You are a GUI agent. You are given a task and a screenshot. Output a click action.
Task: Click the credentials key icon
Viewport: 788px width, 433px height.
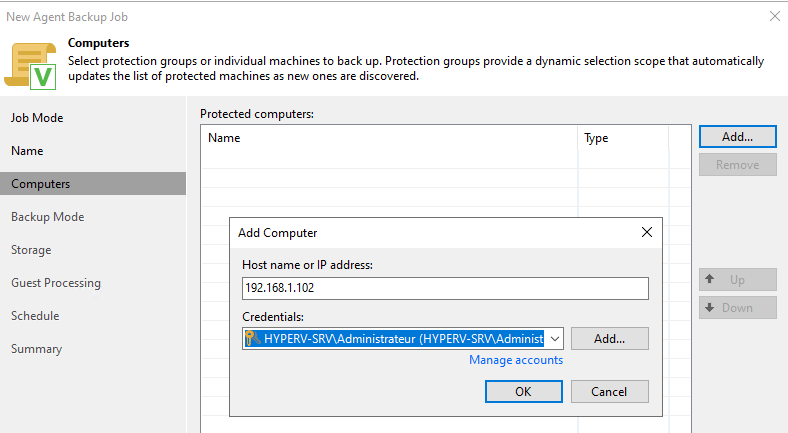pos(253,339)
